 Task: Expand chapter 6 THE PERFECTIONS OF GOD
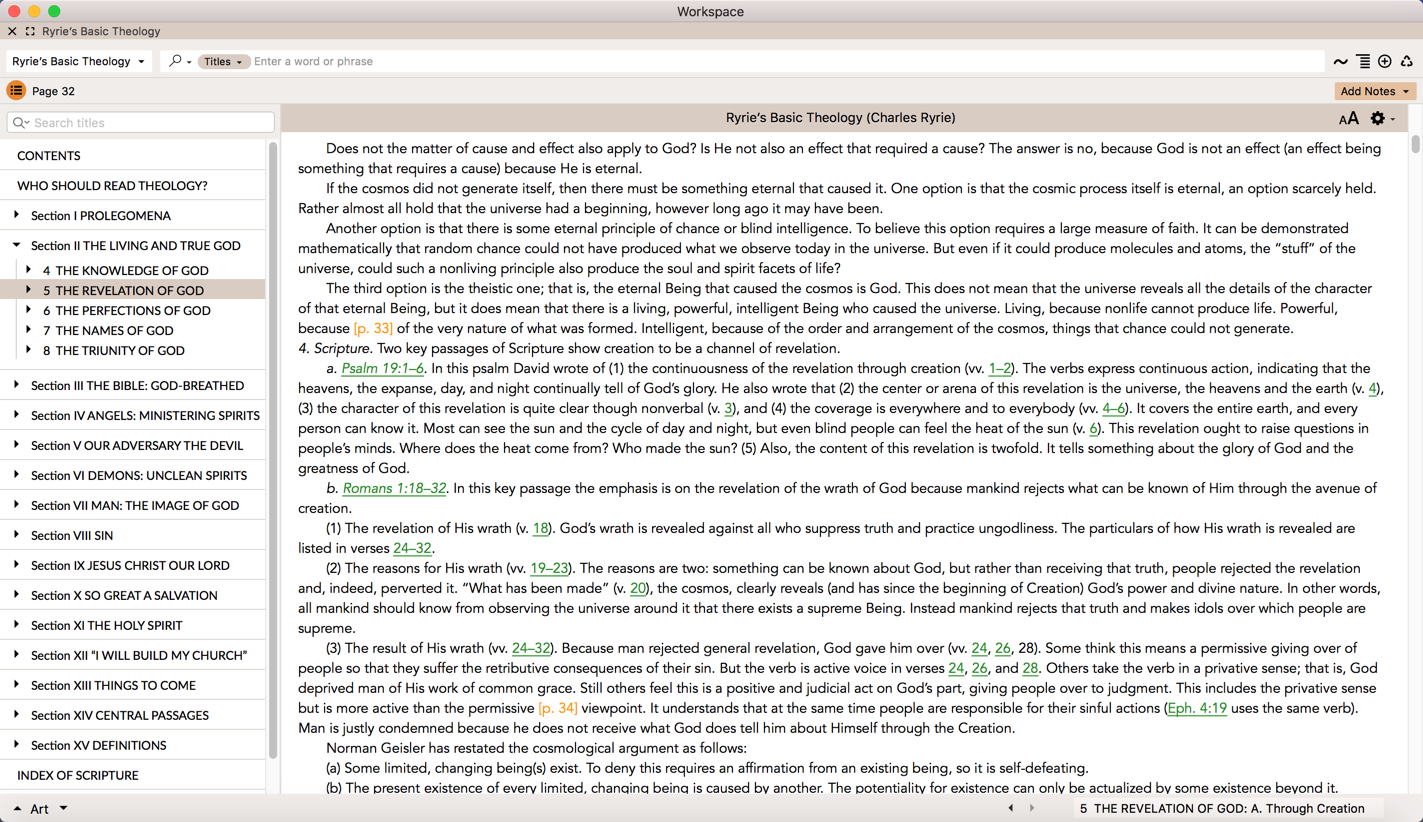[28, 310]
